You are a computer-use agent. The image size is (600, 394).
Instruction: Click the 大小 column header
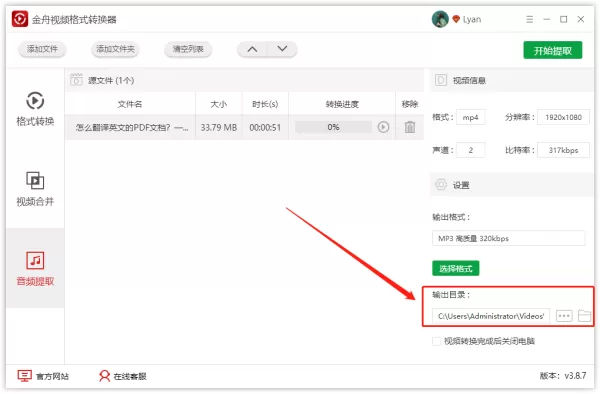(218, 104)
